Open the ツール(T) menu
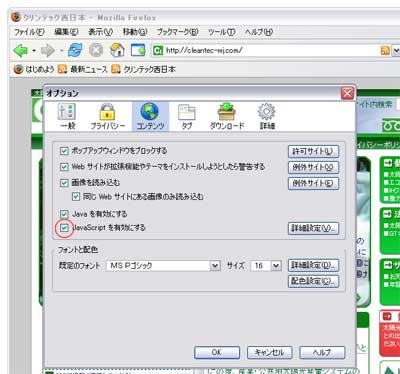400x374 pixels. [x=222, y=32]
